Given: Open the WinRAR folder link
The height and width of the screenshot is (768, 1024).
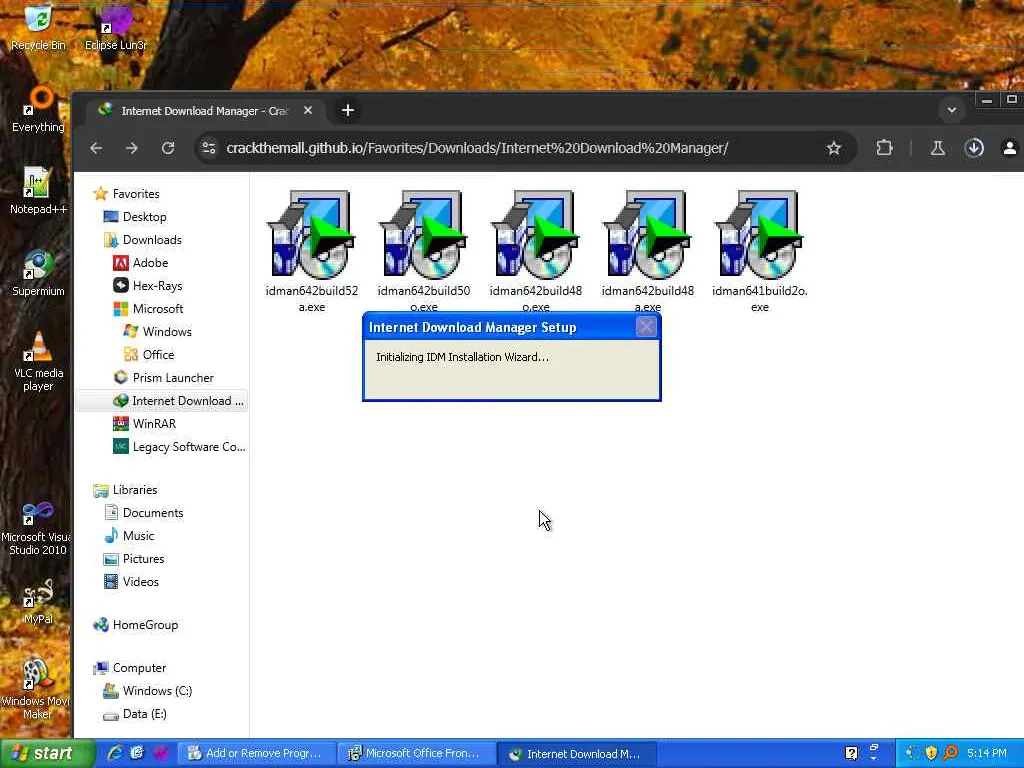Looking at the screenshot, I should (x=144, y=424).
